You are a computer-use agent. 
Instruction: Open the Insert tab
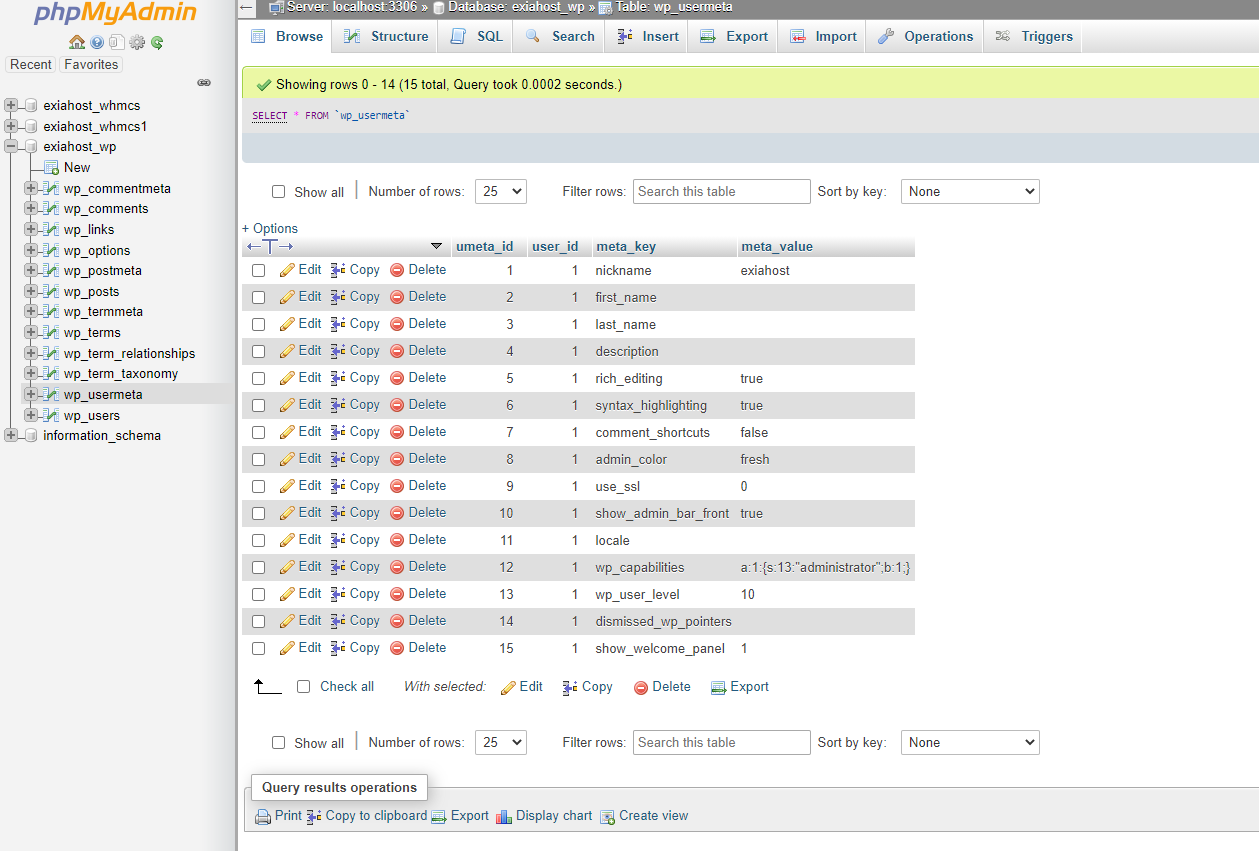tap(648, 36)
